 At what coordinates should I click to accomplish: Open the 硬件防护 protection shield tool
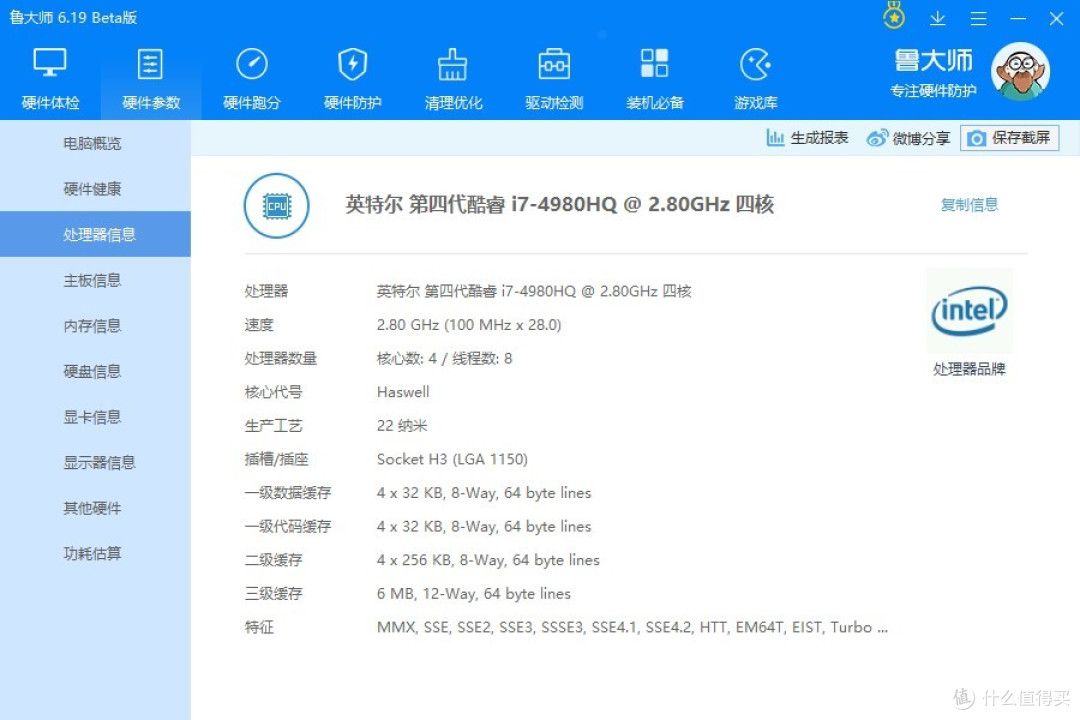pyautogui.click(x=352, y=75)
